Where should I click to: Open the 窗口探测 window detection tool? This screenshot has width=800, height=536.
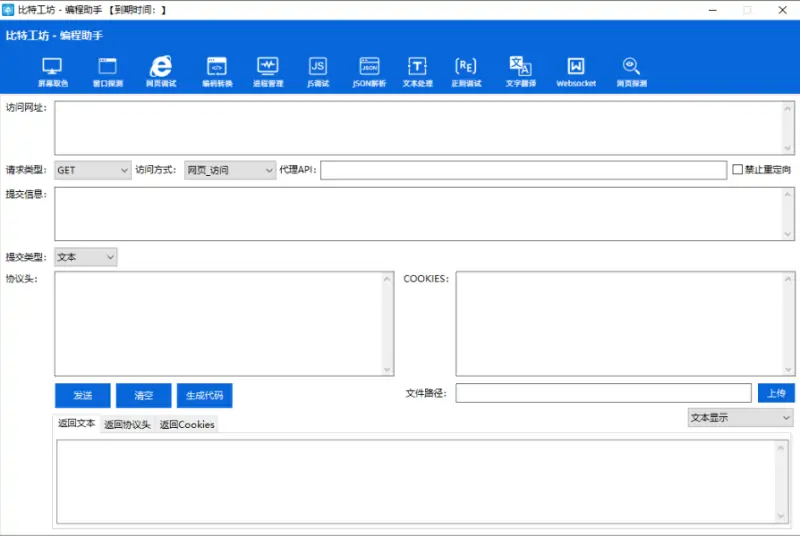tap(107, 68)
